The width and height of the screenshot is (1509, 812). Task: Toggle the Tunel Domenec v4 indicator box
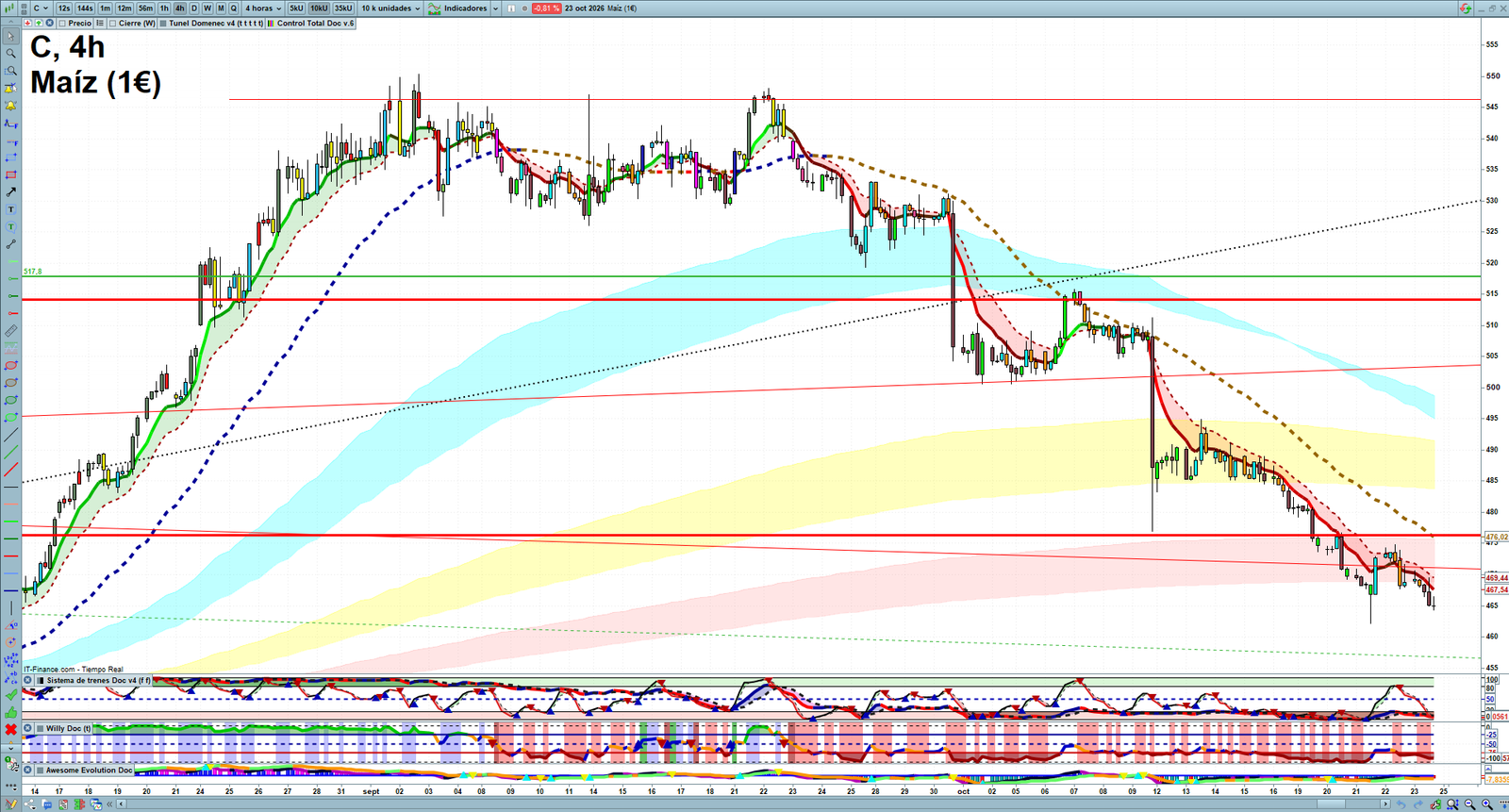pyautogui.click(x=163, y=23)
